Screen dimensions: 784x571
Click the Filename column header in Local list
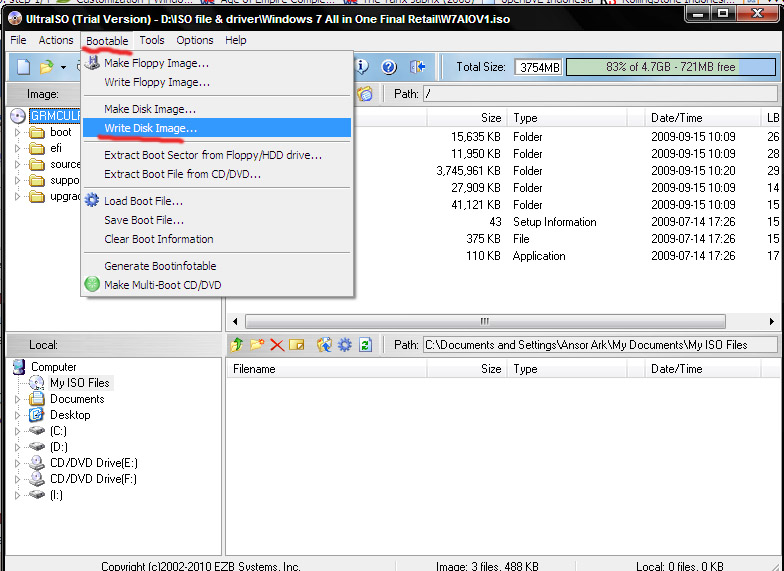326,369
